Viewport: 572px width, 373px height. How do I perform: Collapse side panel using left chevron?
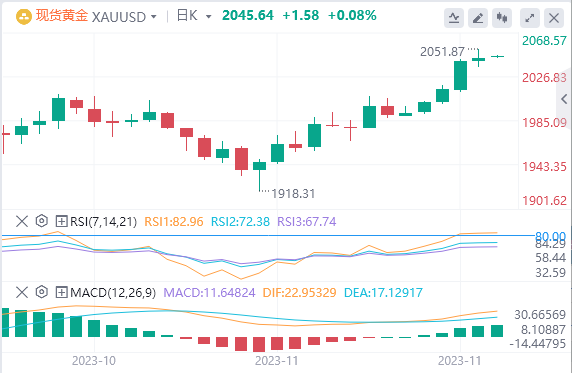(564, 99)
